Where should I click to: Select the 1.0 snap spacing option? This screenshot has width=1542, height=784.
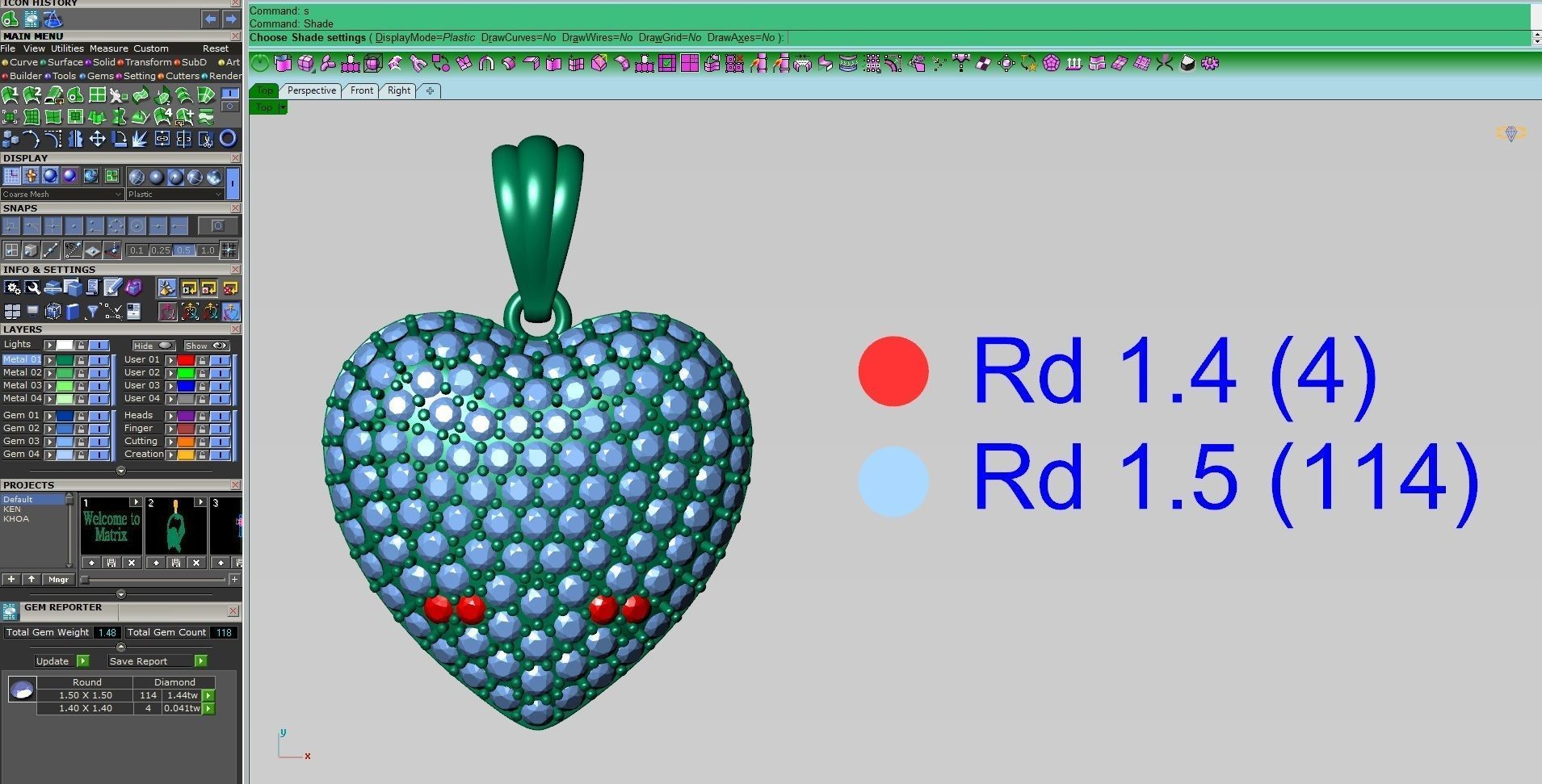[208, 250]
